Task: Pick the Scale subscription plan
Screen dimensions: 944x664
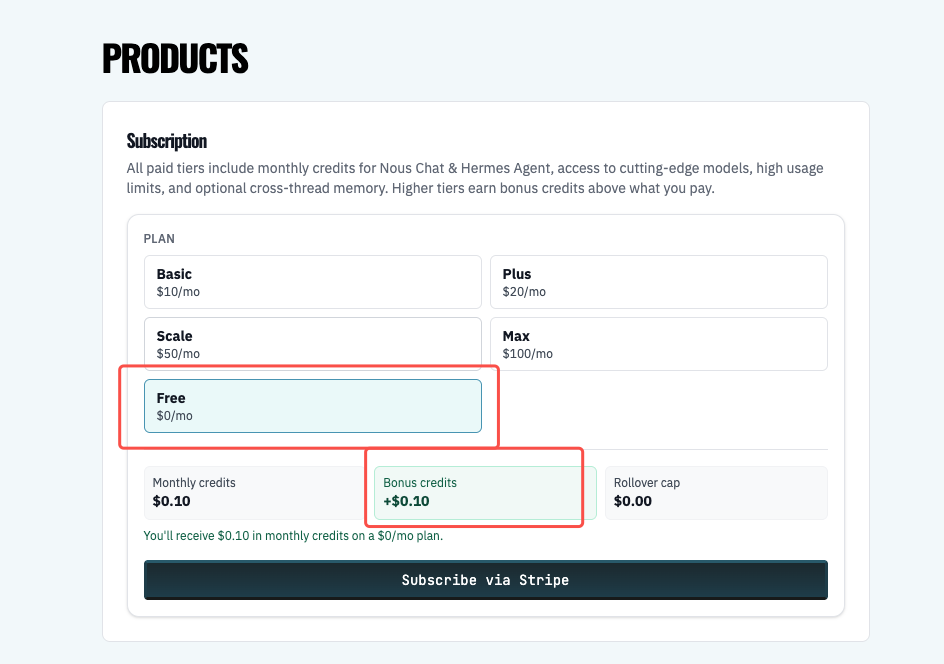Action: tap(312, 344)
